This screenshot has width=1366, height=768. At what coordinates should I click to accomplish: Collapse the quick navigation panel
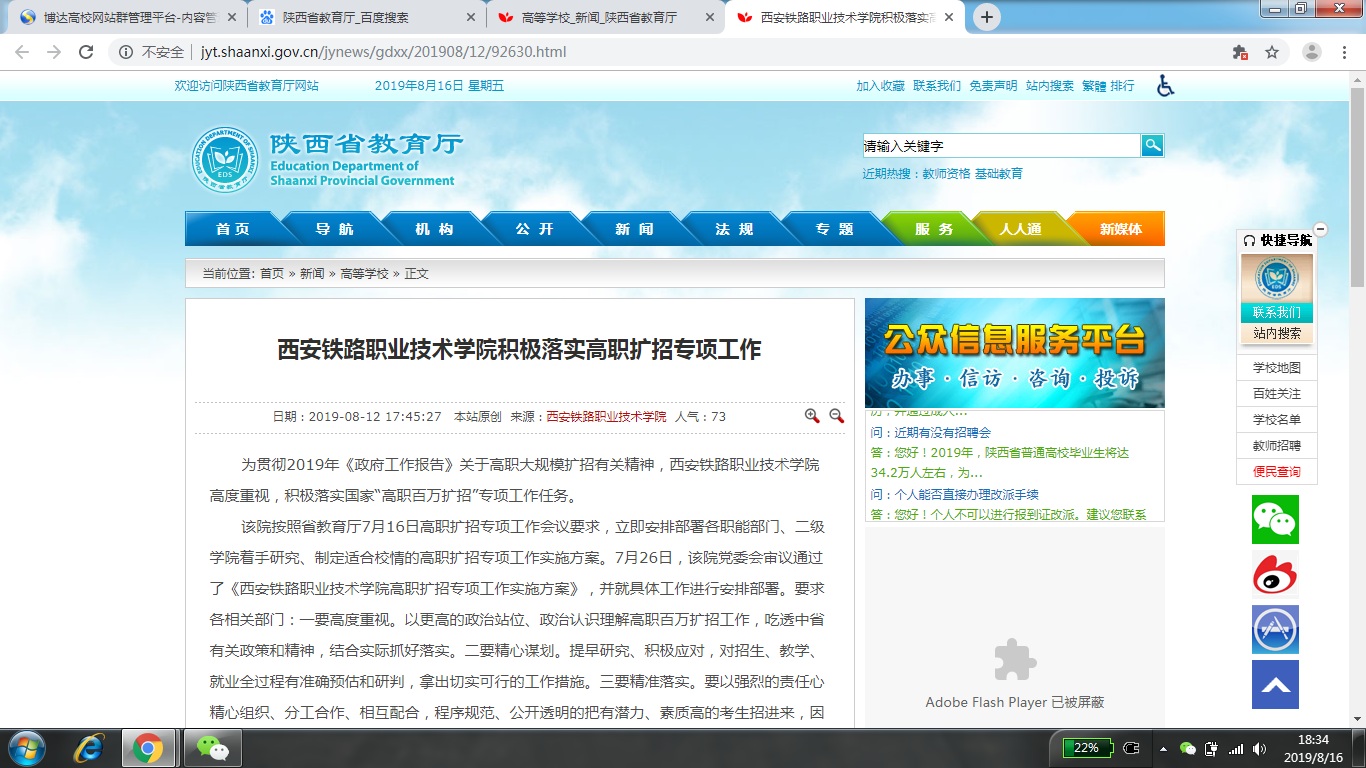pyautogui.click(x=1320, y=230)
